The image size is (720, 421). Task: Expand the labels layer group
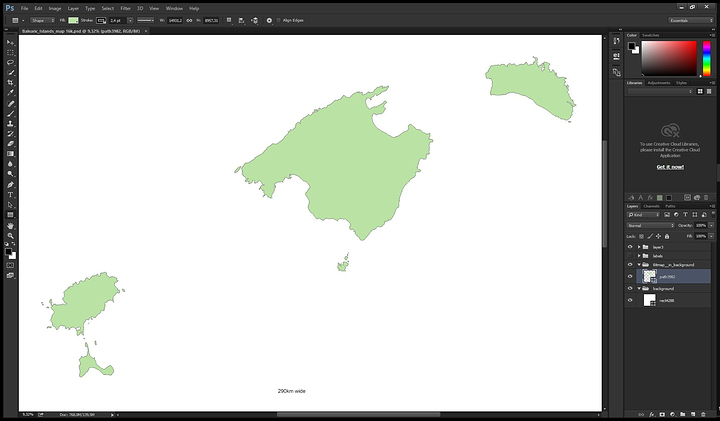click(x=639, y=255)
